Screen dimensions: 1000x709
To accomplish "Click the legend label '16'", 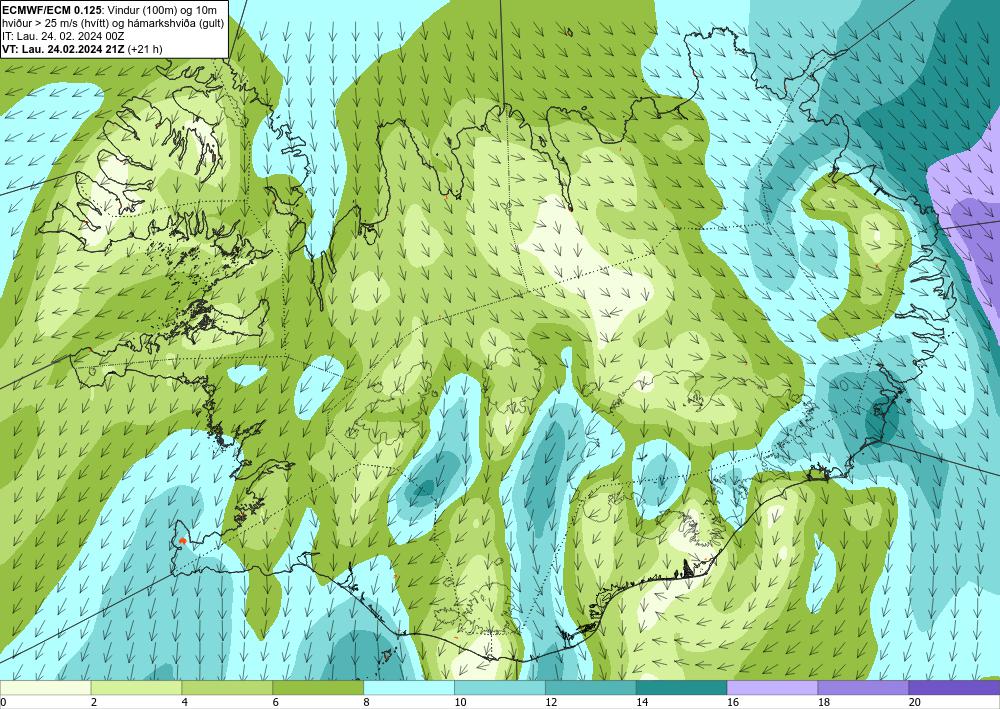I will coord(732,702).
